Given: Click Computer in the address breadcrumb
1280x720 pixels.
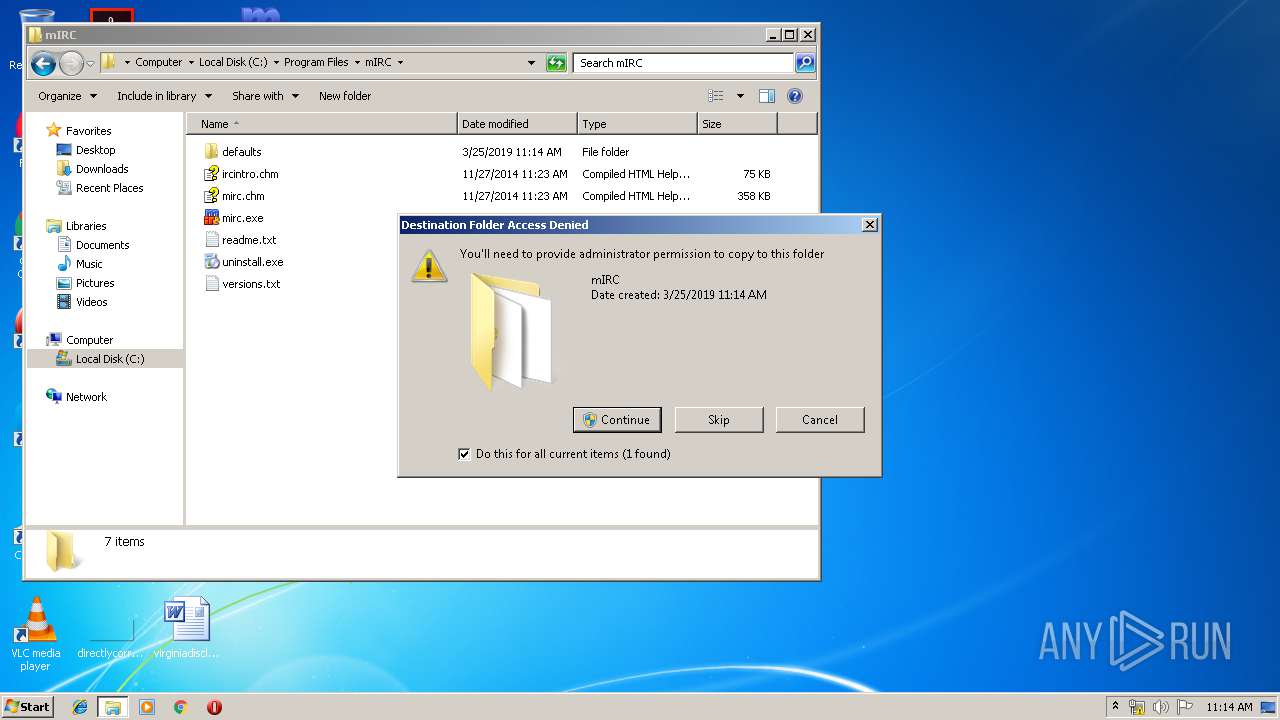Looking at the screenshot, I should [159, 62].
